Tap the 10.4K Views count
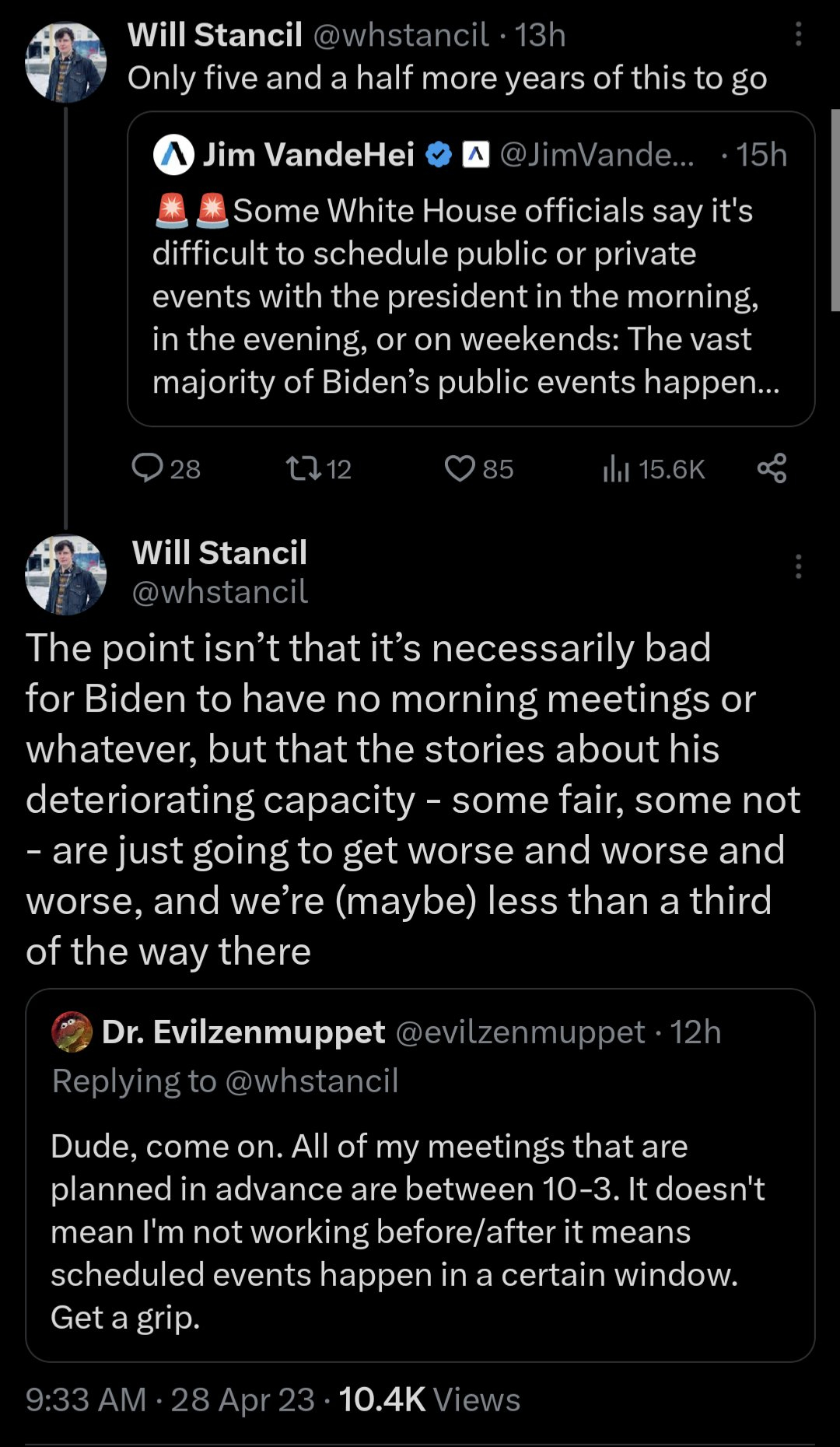The image size is (840, 1447). click(429, 1400)
